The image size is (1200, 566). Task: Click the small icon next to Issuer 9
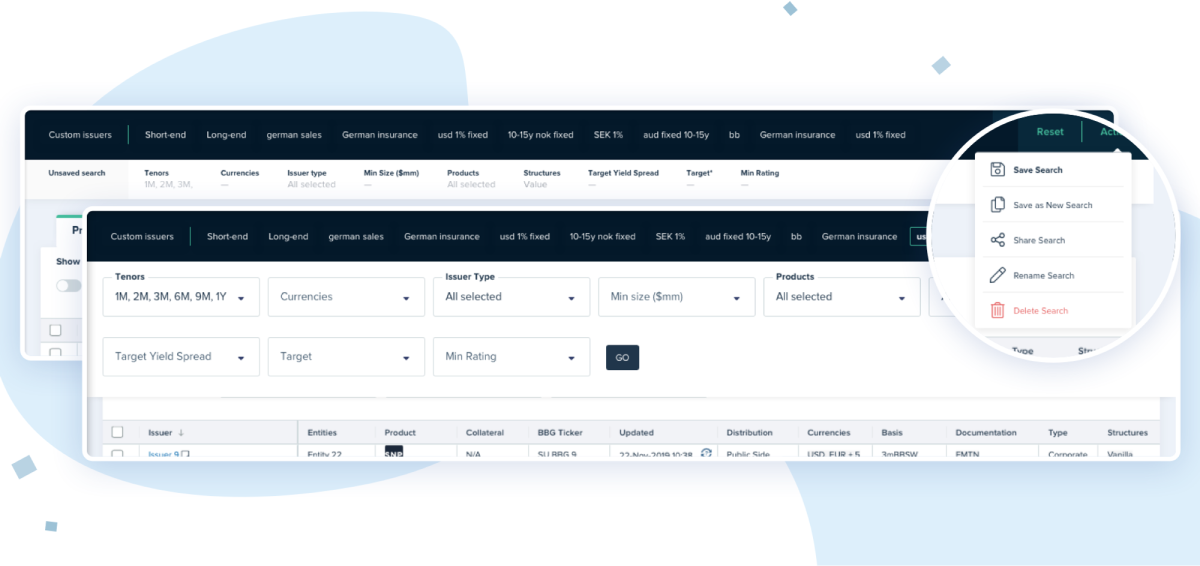185,455
